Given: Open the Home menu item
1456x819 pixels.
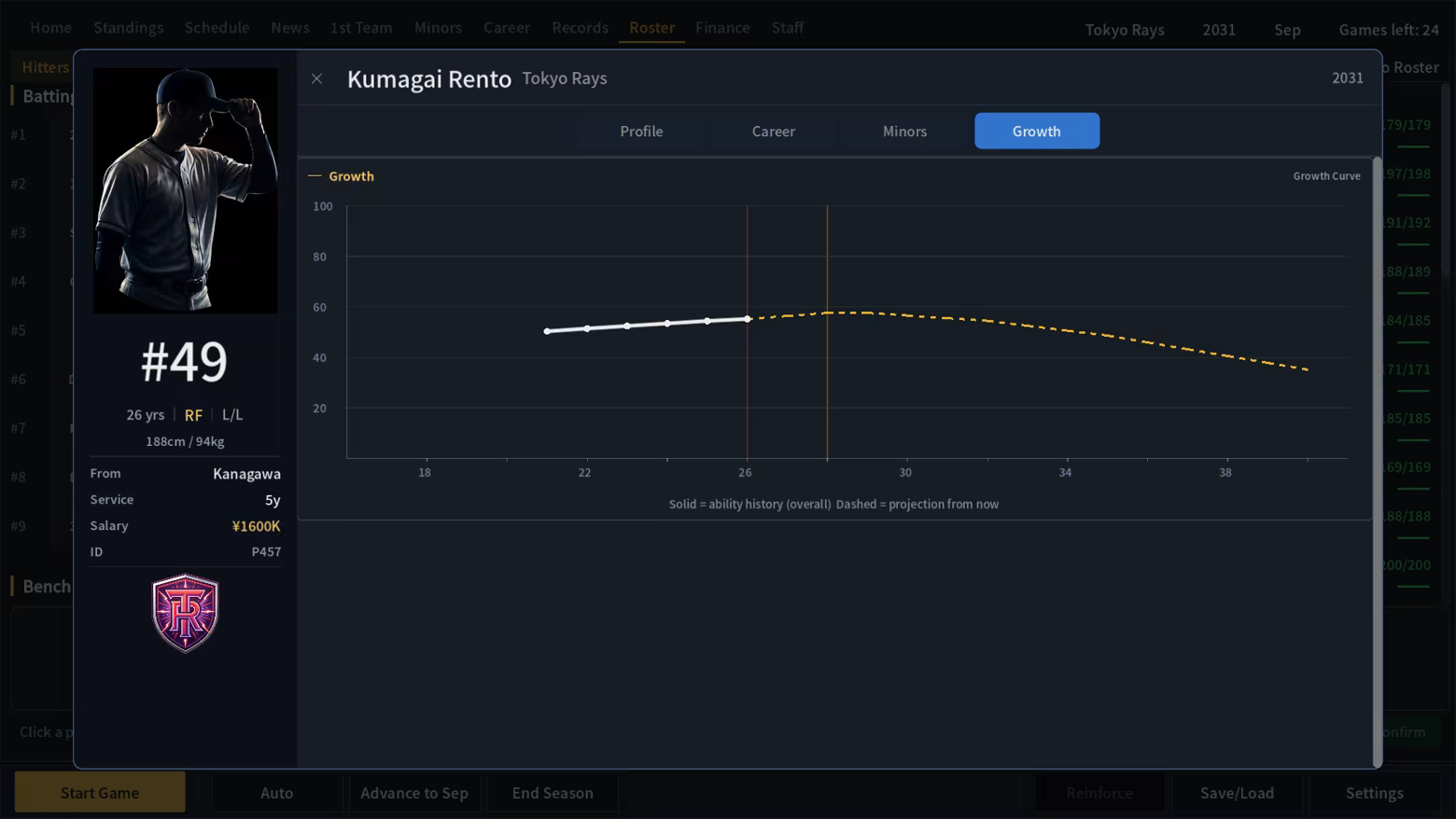Looking at the screenshot, I should point(50,28).
